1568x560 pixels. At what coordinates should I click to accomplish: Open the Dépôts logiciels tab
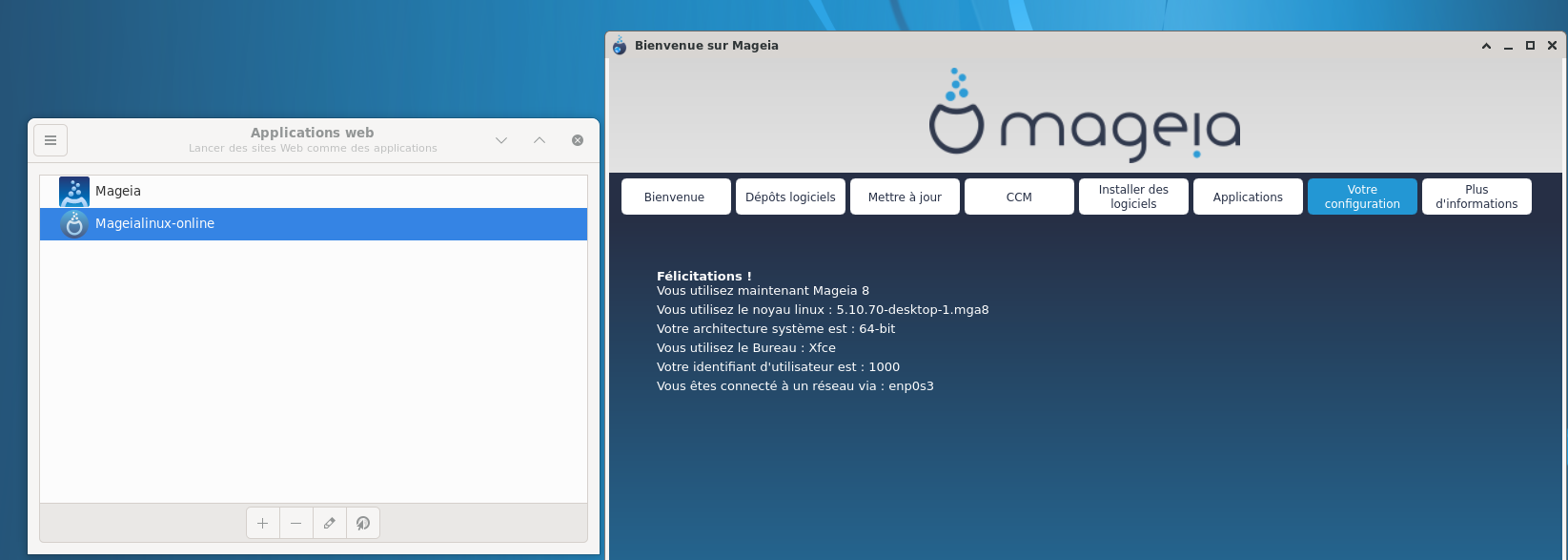(x=790, y=197)
